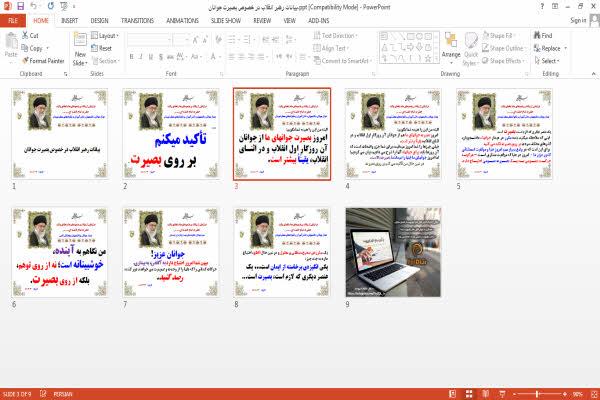Switch to the VIEW tab
This screenshot has width=600, height=400.
[x=289, y=21]
